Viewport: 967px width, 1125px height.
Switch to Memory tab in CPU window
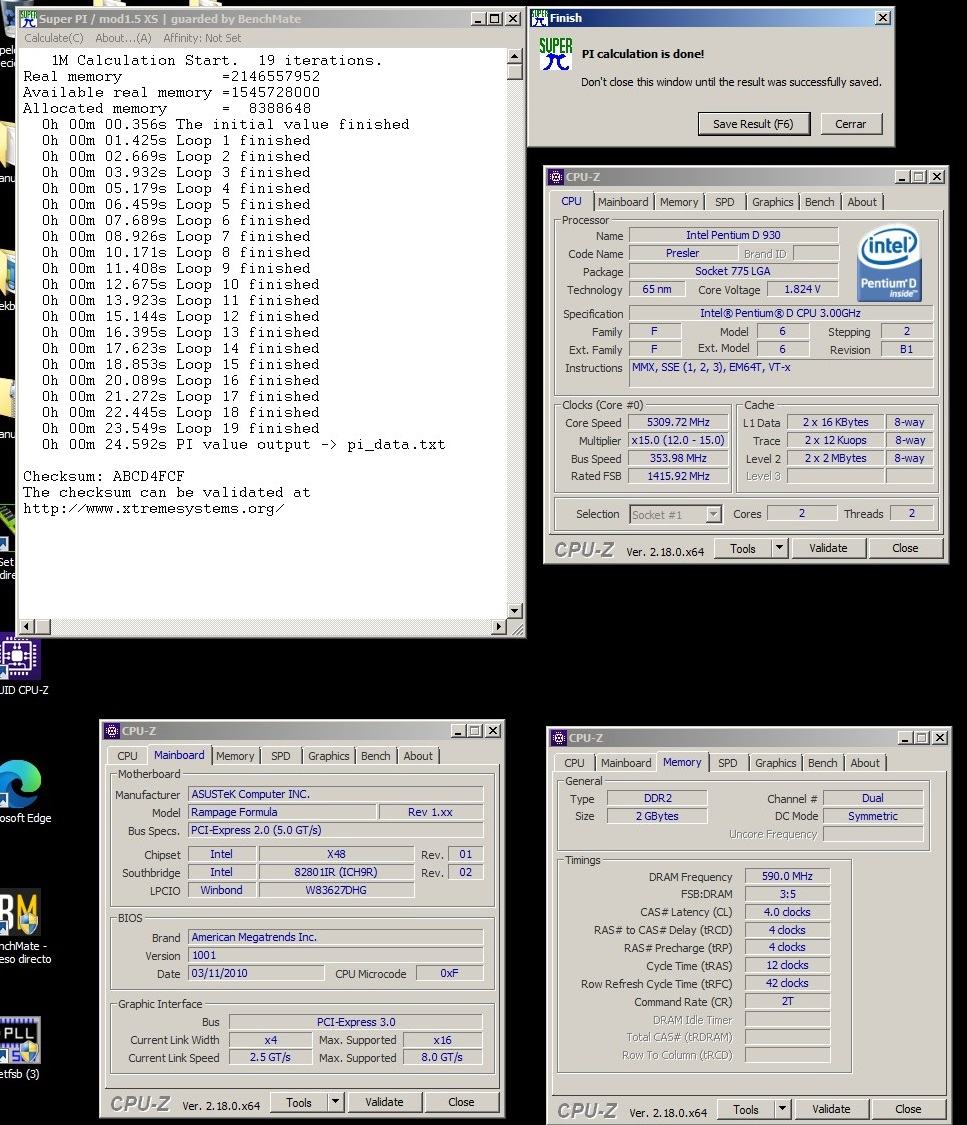(679, 202)
